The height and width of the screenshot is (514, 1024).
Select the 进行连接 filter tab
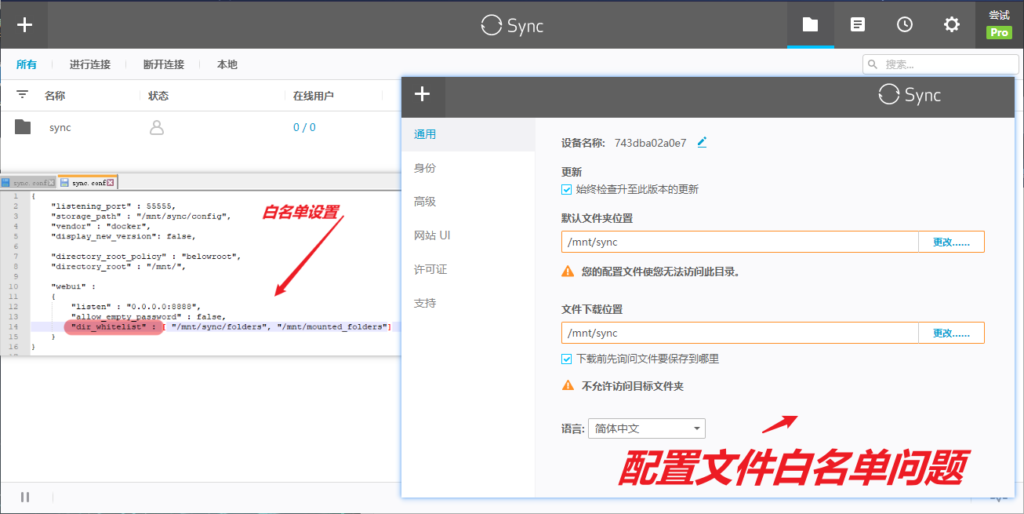90,65
